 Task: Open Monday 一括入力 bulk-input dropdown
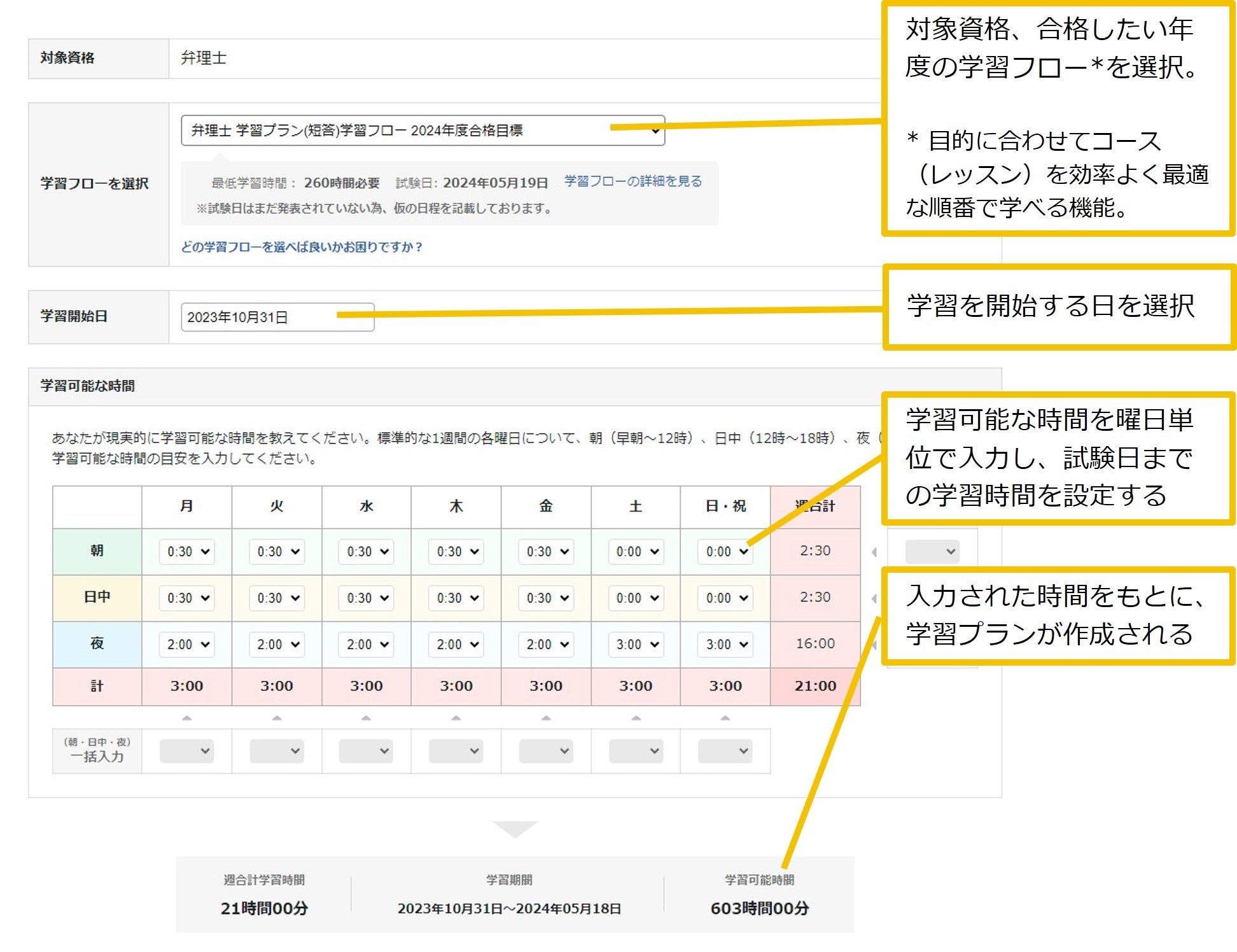186,751
